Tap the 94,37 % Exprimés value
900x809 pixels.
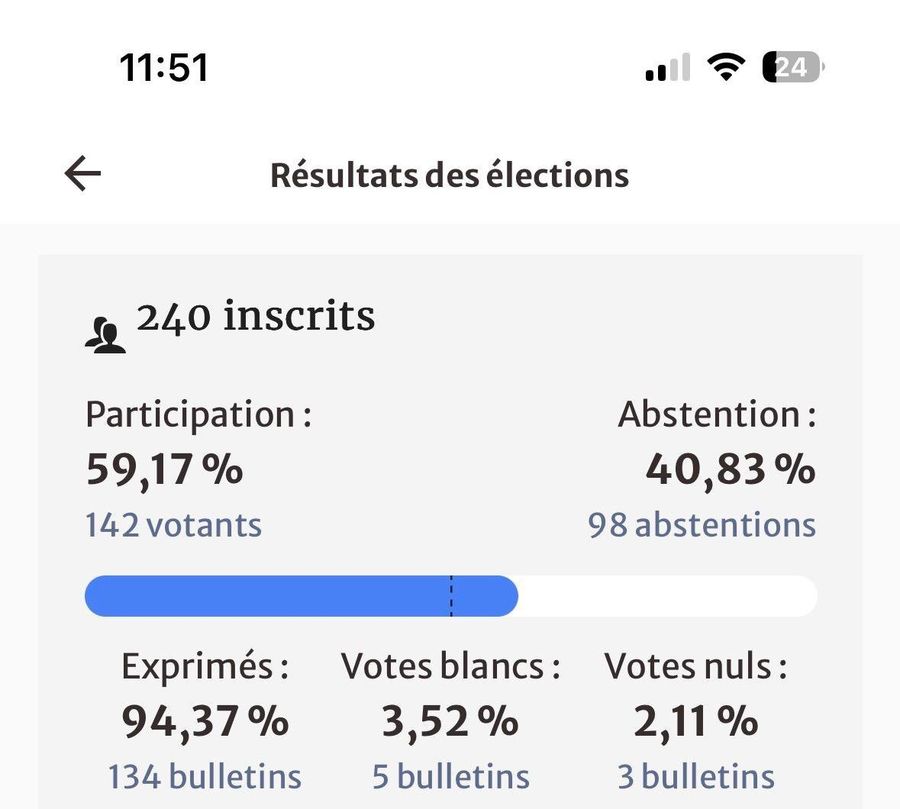click(x=205, y=720)
